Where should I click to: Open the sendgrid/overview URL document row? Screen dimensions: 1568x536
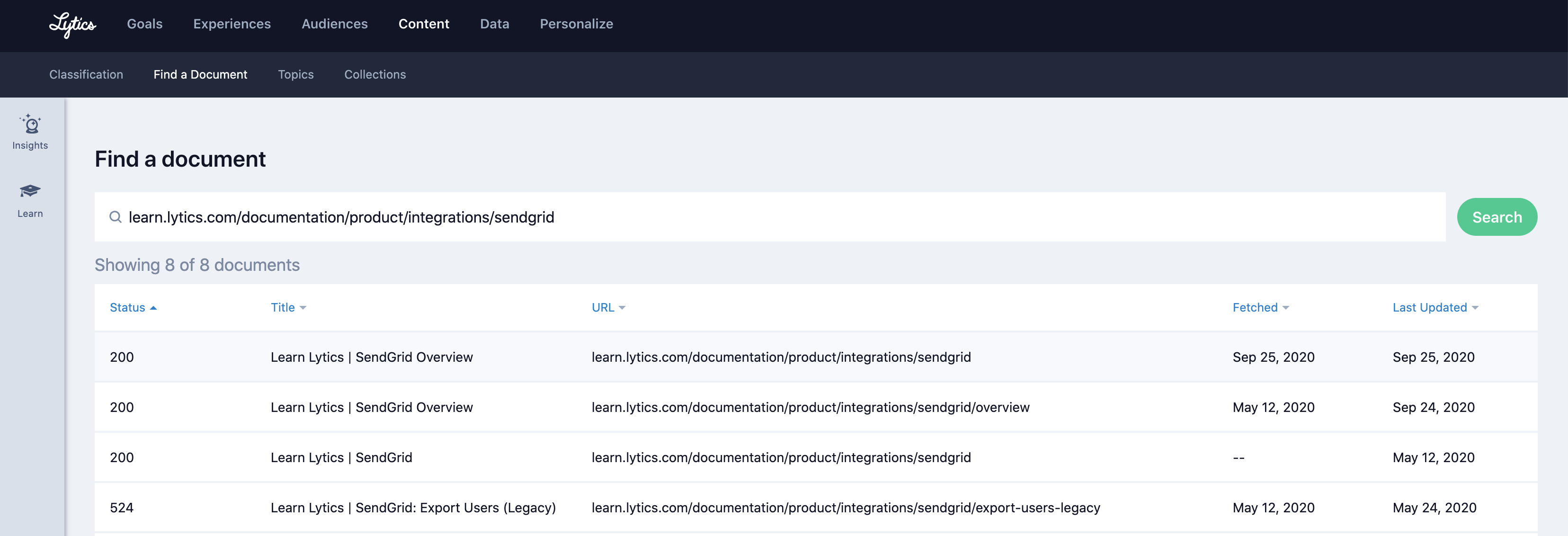coord(810,407)
